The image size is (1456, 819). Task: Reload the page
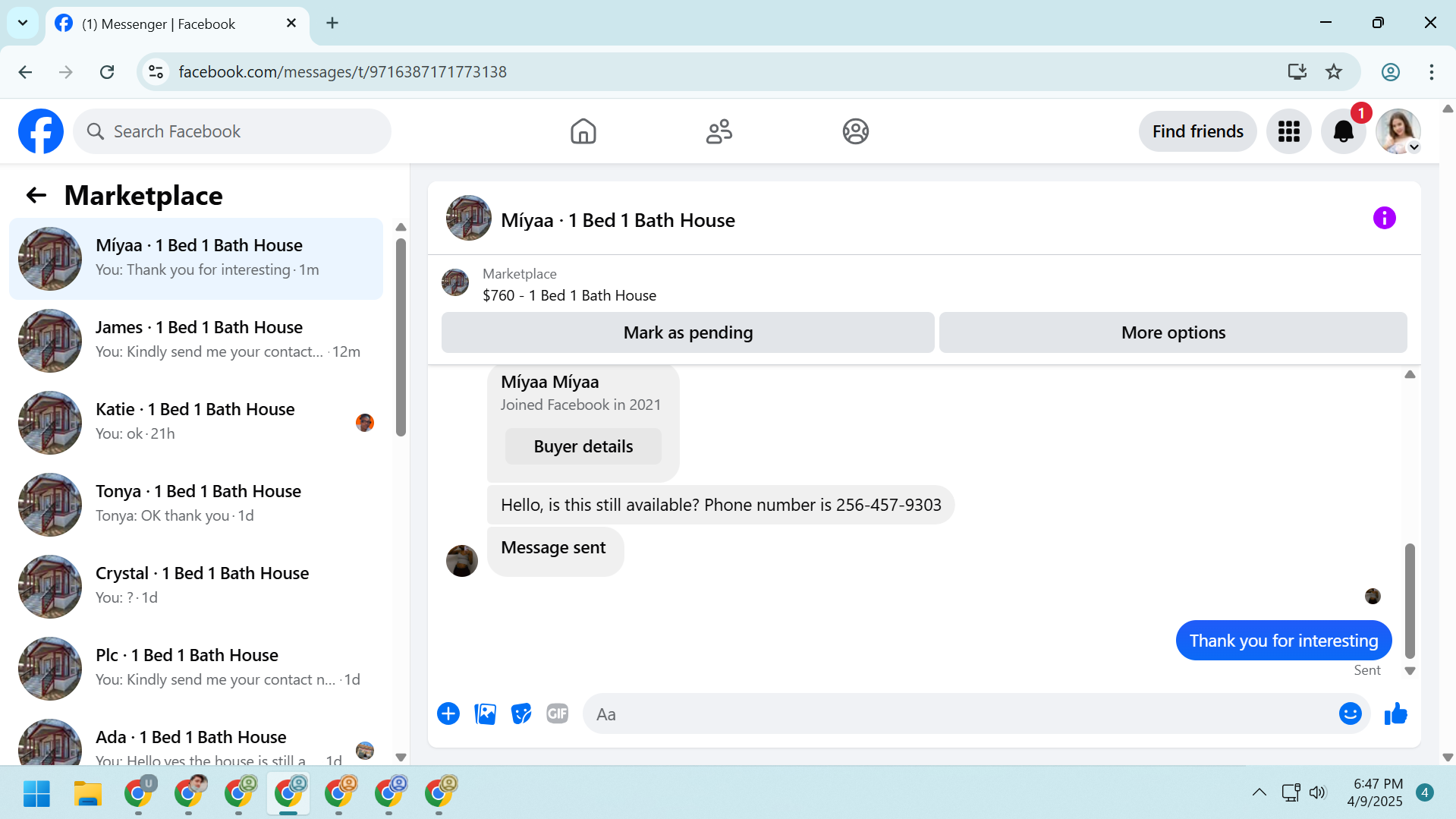[x=107, y=72]
